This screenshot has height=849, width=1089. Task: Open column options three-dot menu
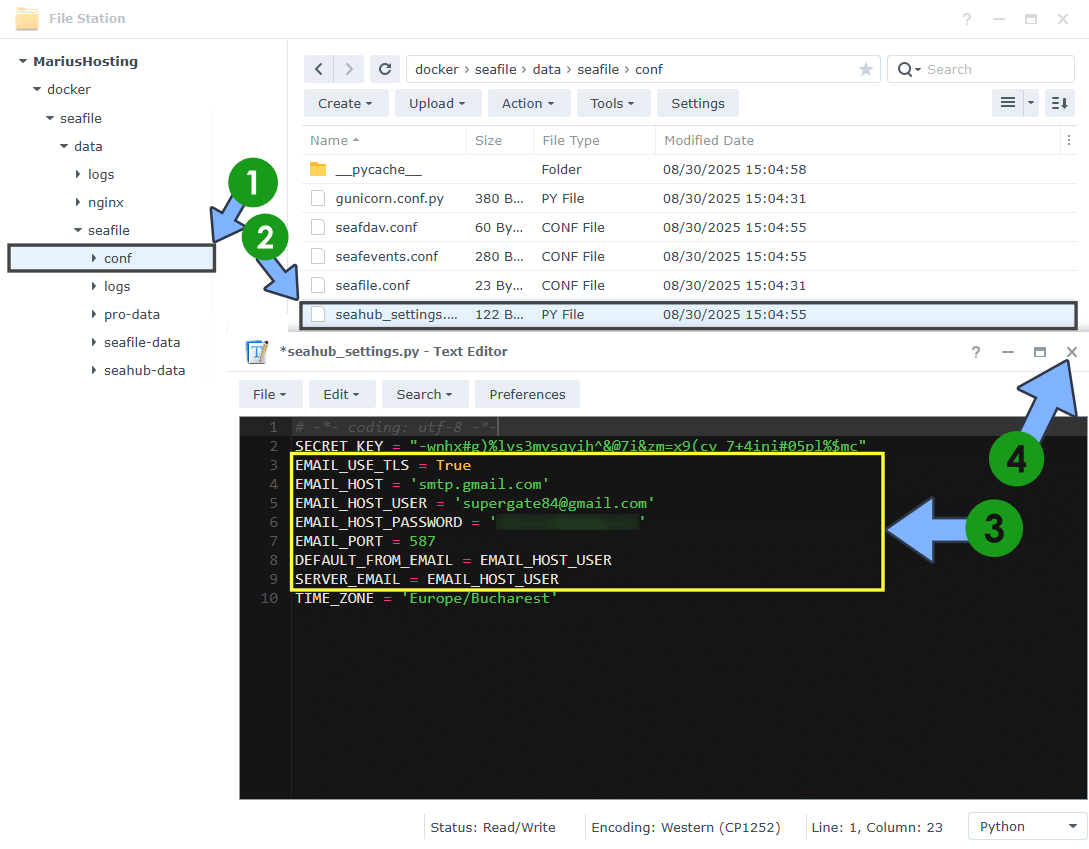(1069, 140)
